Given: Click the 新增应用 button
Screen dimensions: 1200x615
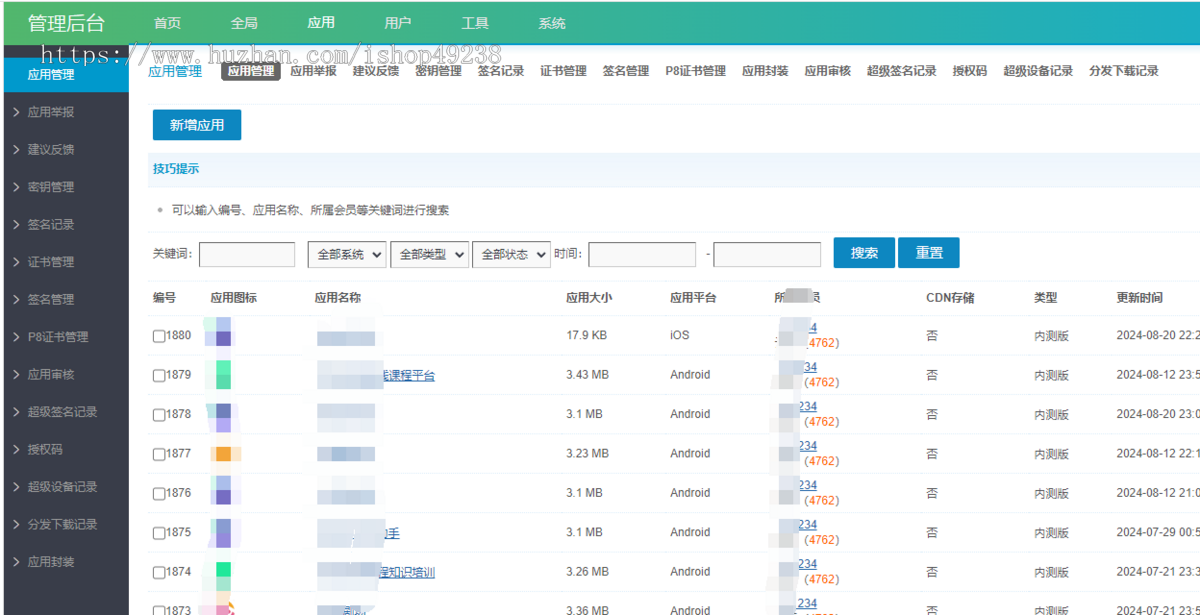Looking at the screenshot, I should [197, 125].
